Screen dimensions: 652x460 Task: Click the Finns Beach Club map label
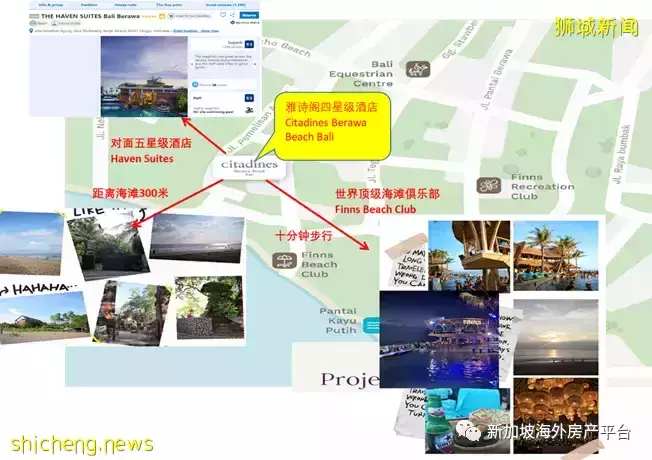click(319, 265)
